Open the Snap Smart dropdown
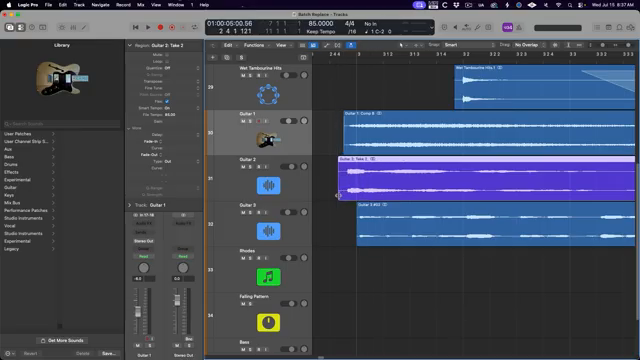Screen dimensions: 640x360 469,45
